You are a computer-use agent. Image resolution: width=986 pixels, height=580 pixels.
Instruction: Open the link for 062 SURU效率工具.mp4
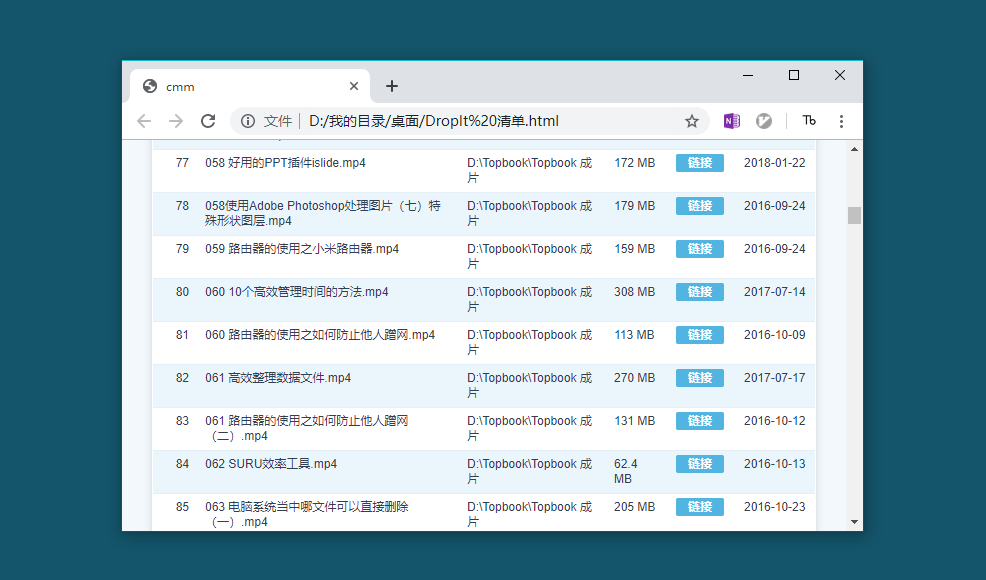(x=699, y=463)
